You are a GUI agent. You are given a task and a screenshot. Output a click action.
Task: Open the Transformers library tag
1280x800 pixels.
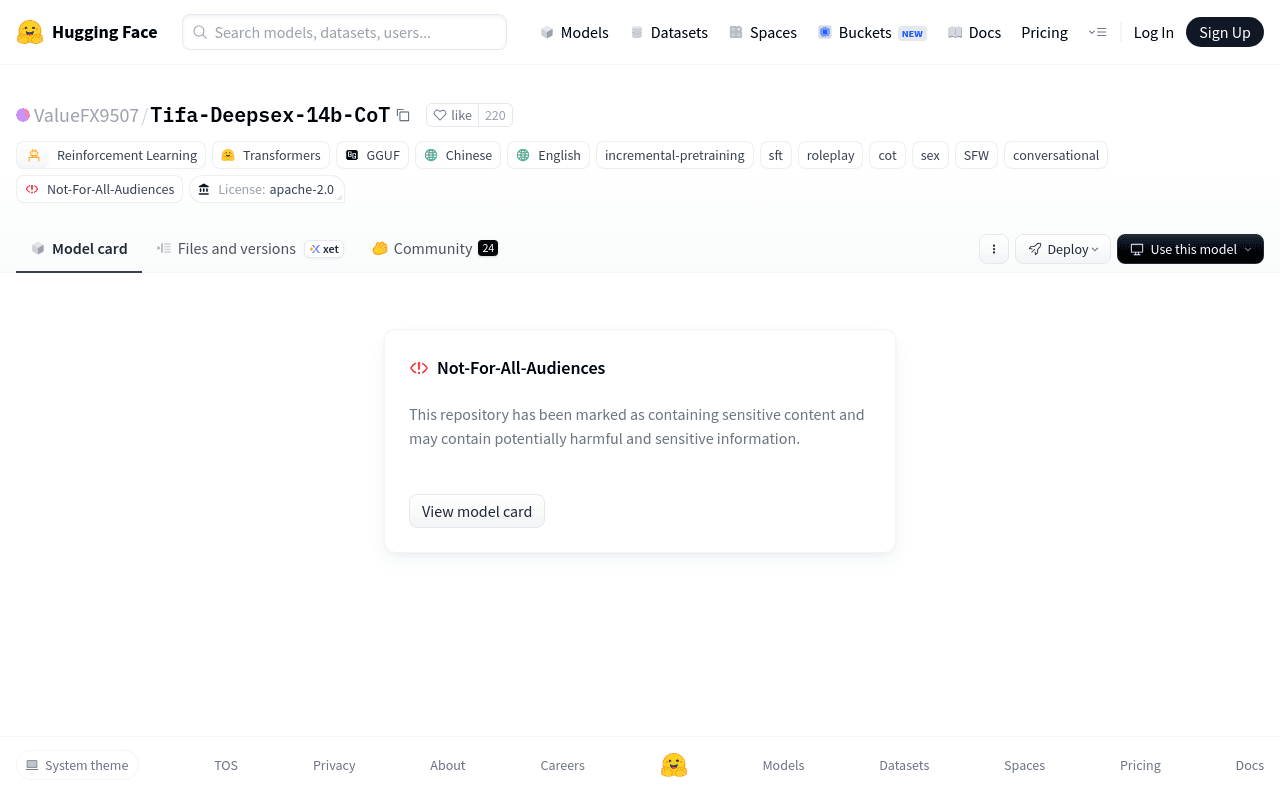coord(271,155)
